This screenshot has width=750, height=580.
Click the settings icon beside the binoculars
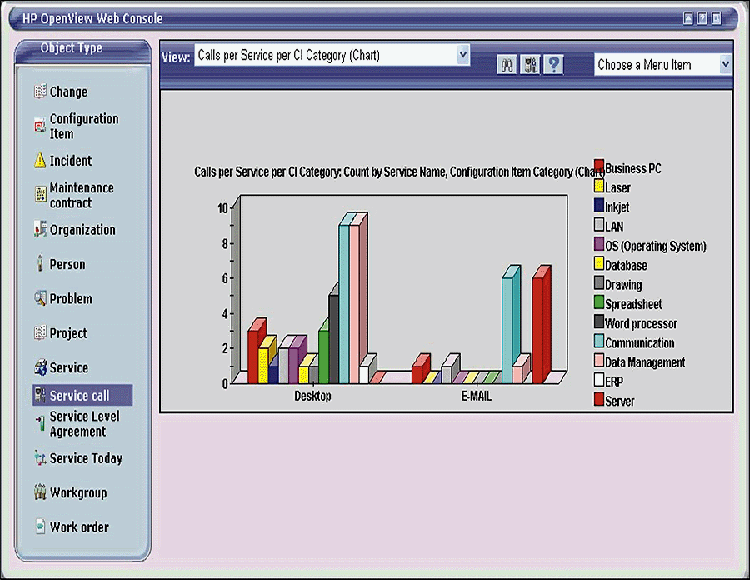point(530,64)
